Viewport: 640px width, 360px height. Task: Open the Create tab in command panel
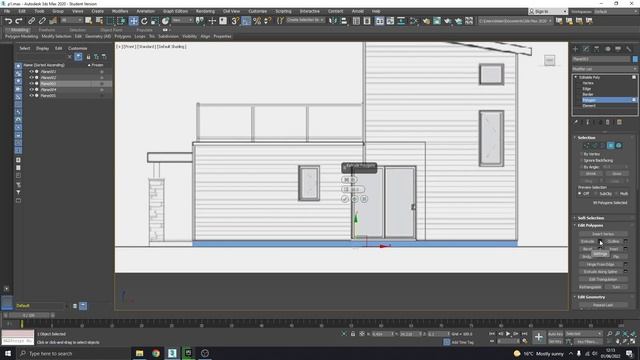[x=576, y=49]
